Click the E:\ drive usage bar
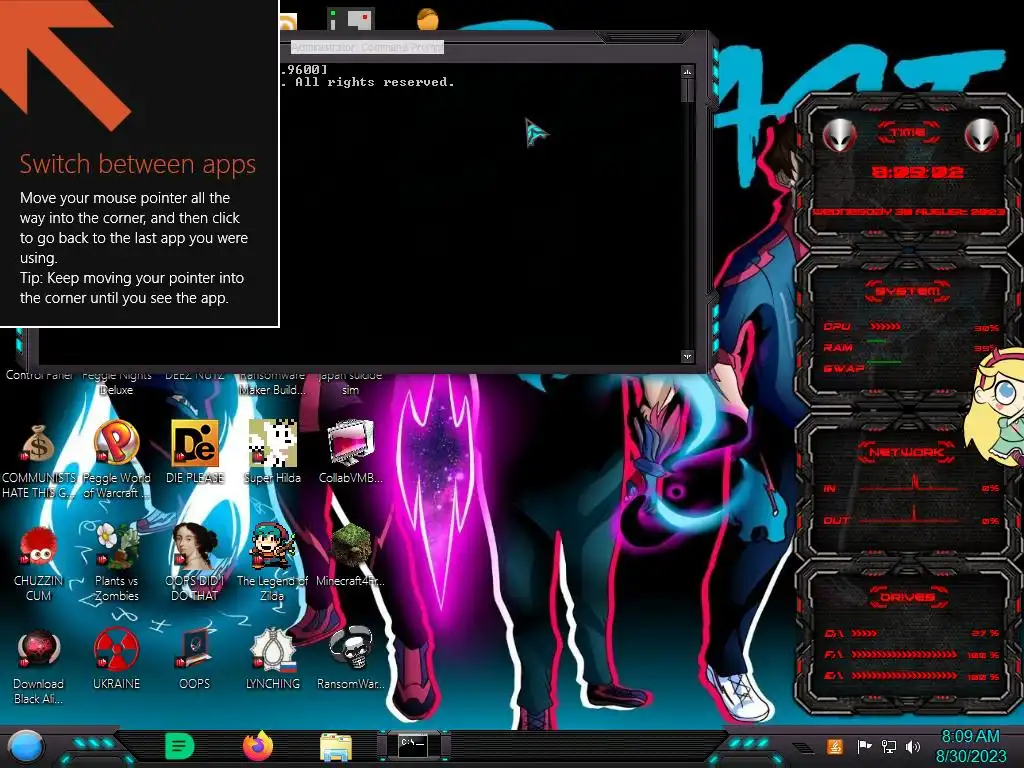The width and height of the screenshot is (1024, 768). pyautogui.click(x=904, y=675)
